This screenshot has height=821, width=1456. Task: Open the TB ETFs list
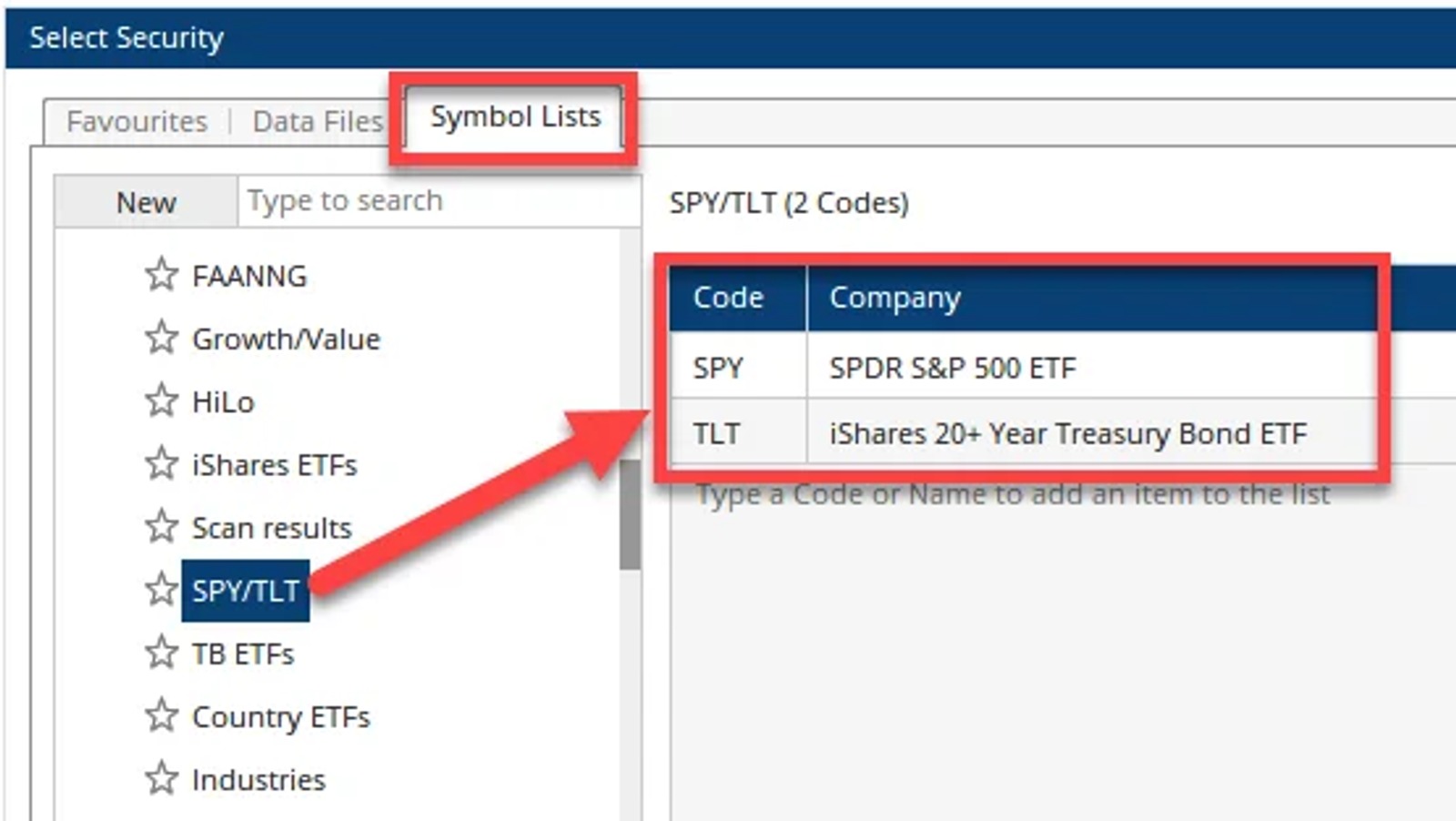point(243,654)
